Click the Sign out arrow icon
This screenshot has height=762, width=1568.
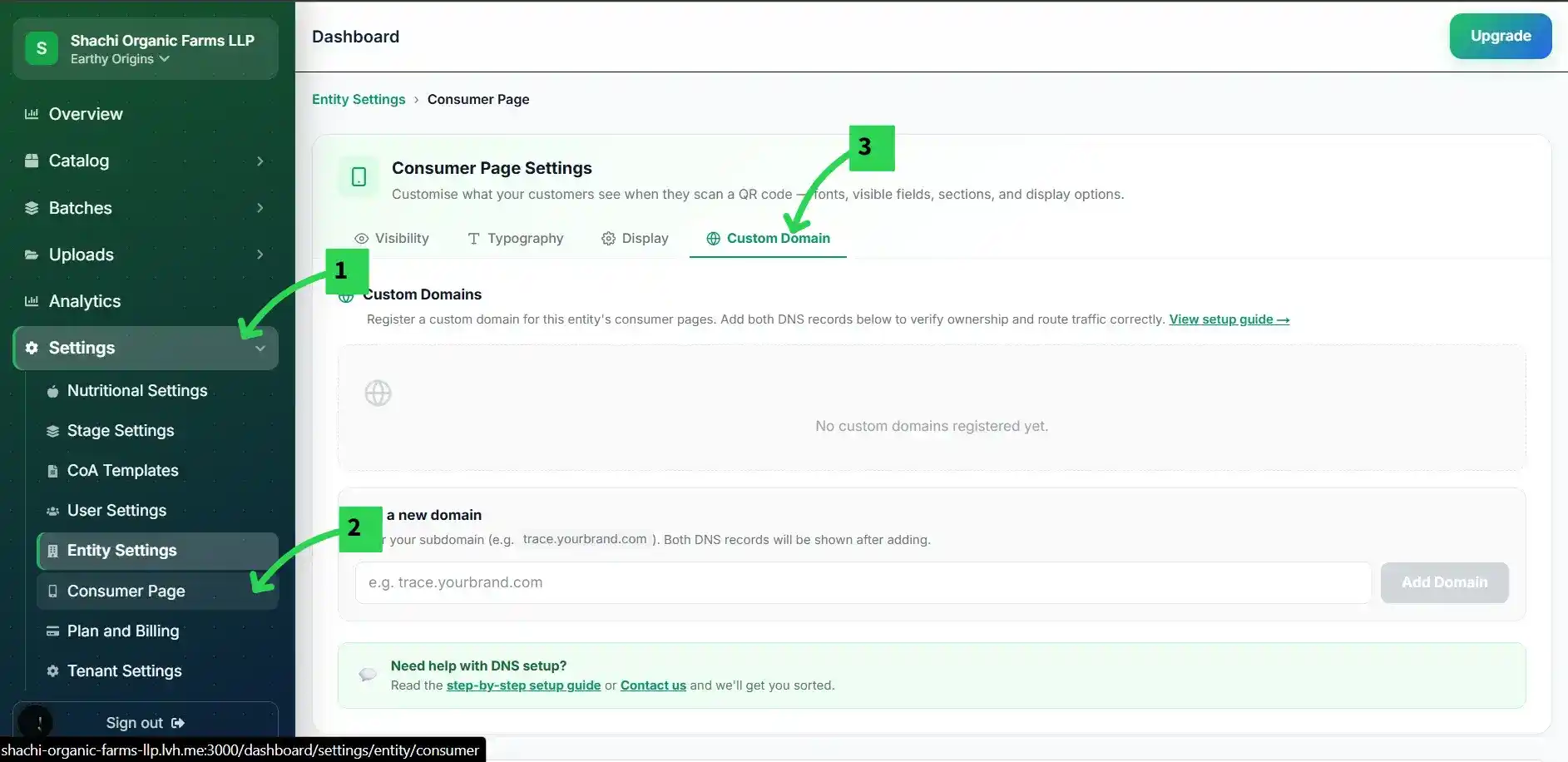point(177,723)
